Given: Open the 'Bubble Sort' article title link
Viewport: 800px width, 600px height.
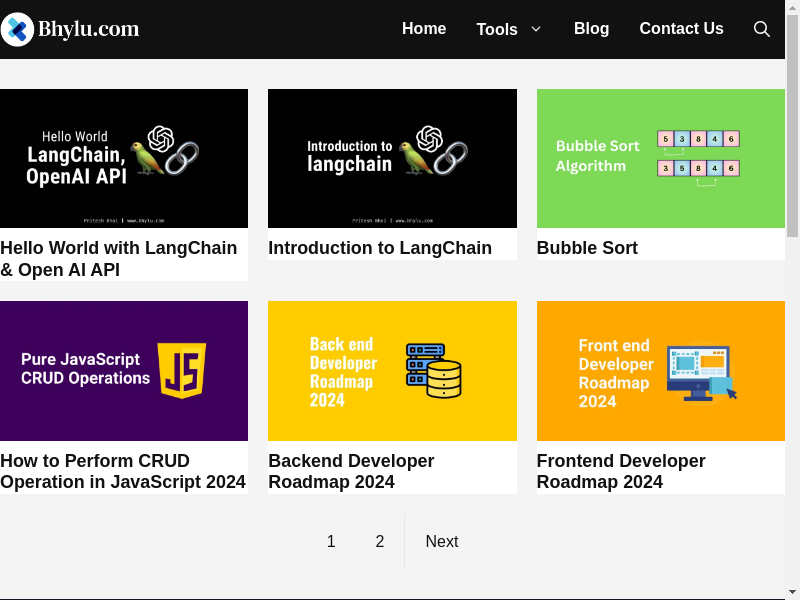Looking at the screenshot, I should pos(587,248).
